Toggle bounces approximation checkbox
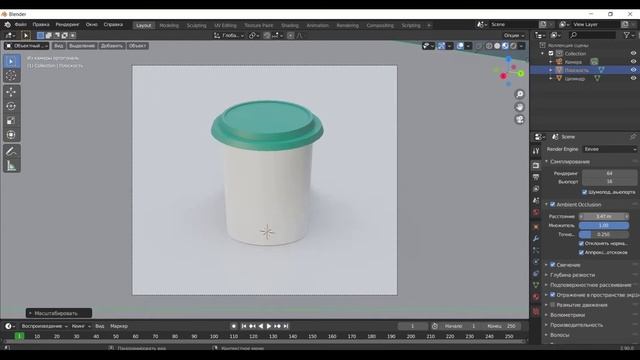This screenshot has width=640, height=360. [x=582, y=253]
